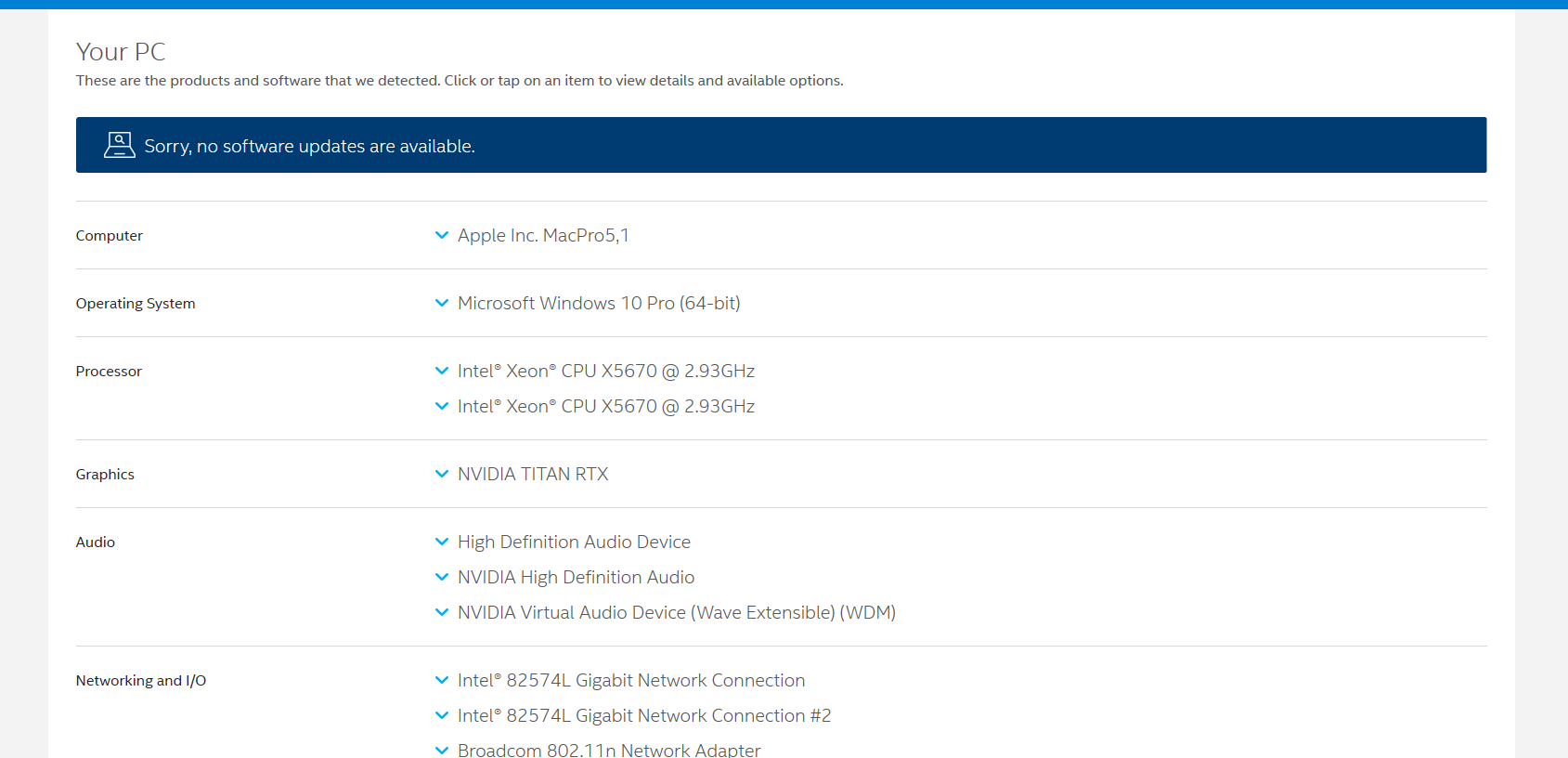Click the 'These are the products' description text
Image resolution: width=1568 pixels, height=758 pixels.
(460, 81)
